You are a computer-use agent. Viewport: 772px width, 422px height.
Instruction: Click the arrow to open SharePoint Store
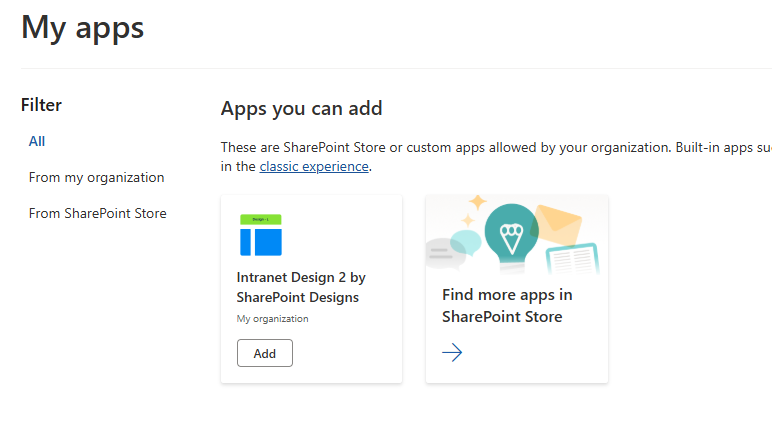(452, 353)
